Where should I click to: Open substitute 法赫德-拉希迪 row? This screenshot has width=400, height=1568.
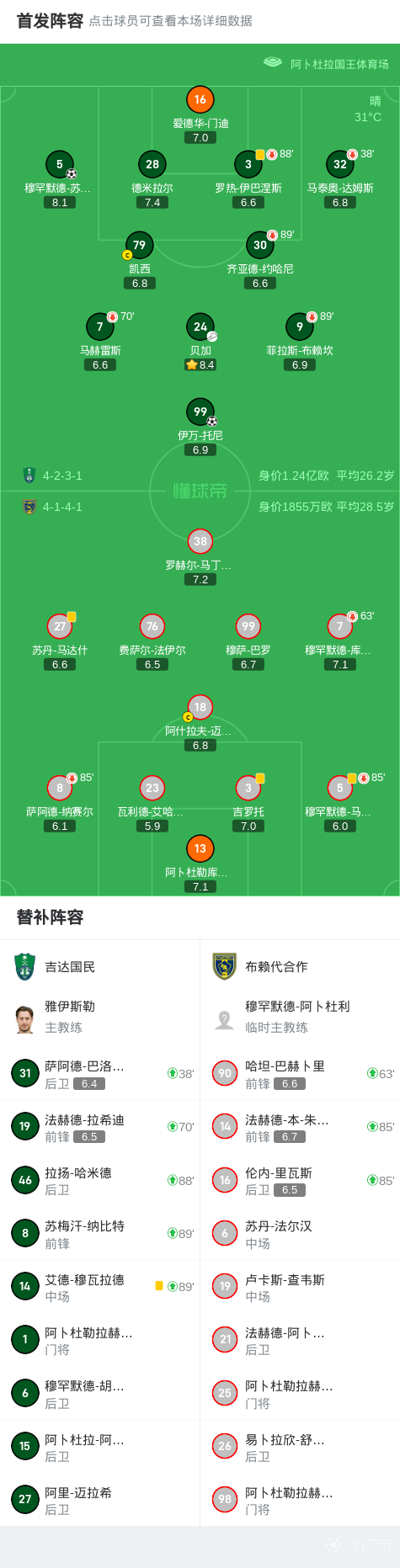pyautogui.click(x=100, y=1127)
